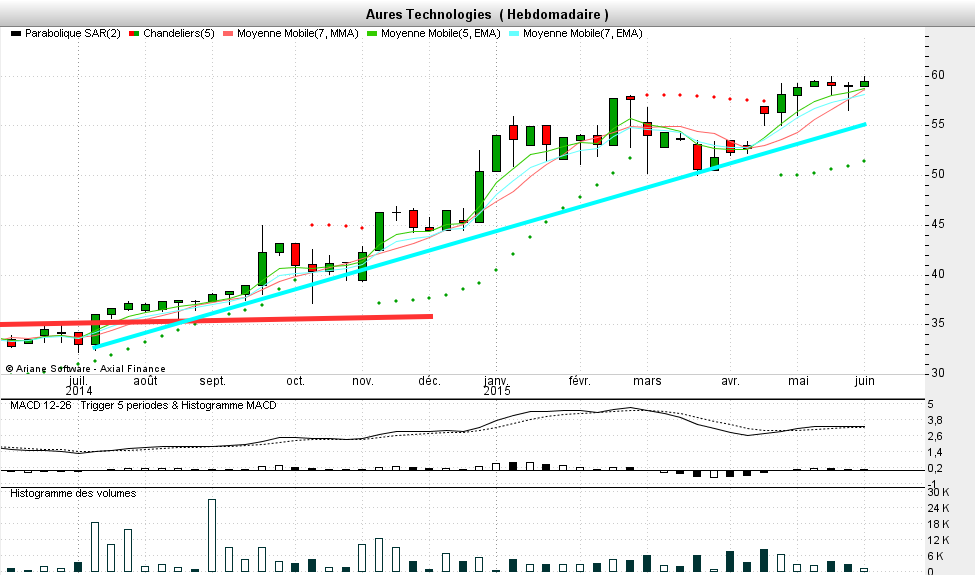Click the 6 K volume scale label

[x=936, y=556]
